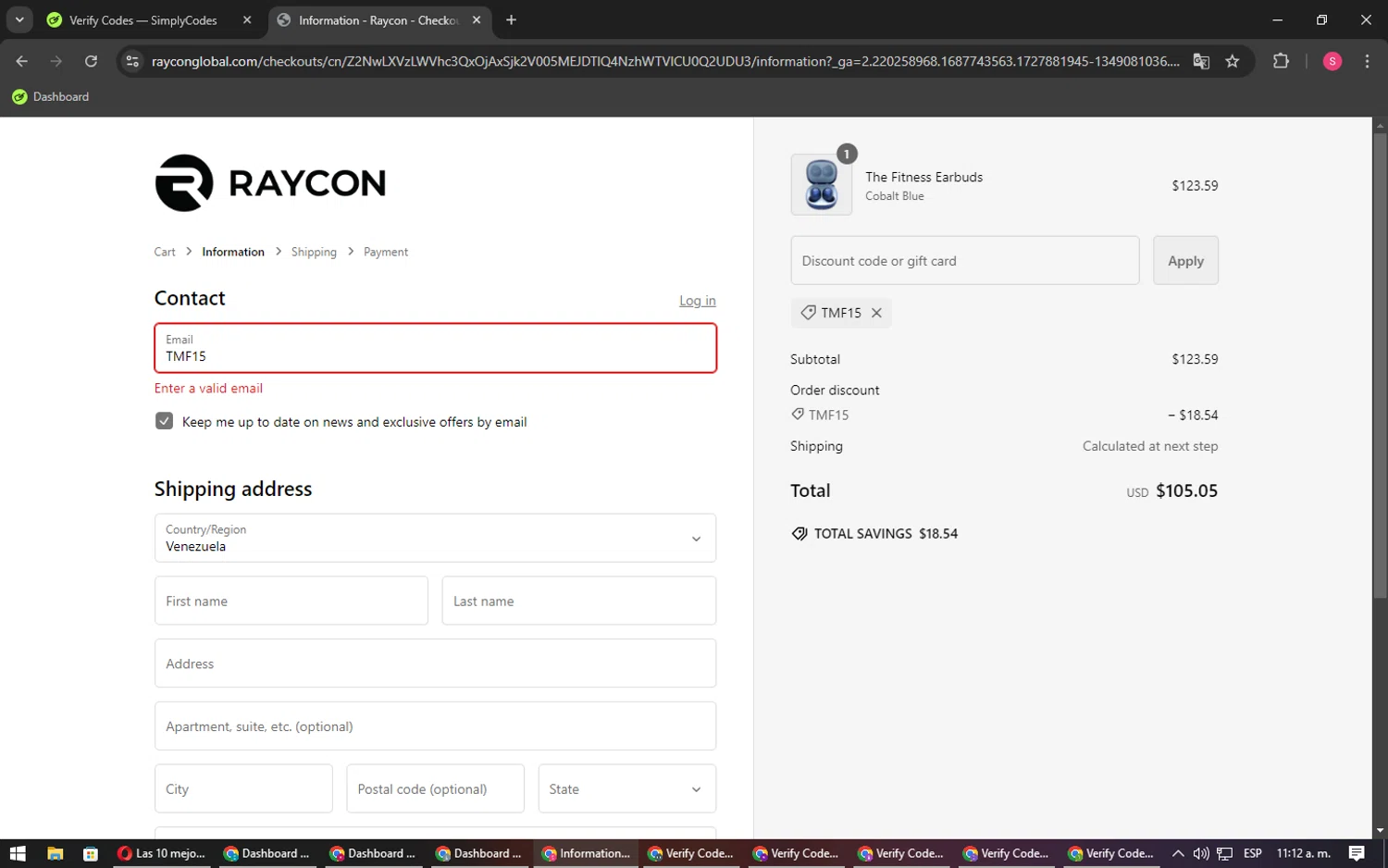Reload the checkout page
This screenshot has width=1388, height=868.
(91, 61)
